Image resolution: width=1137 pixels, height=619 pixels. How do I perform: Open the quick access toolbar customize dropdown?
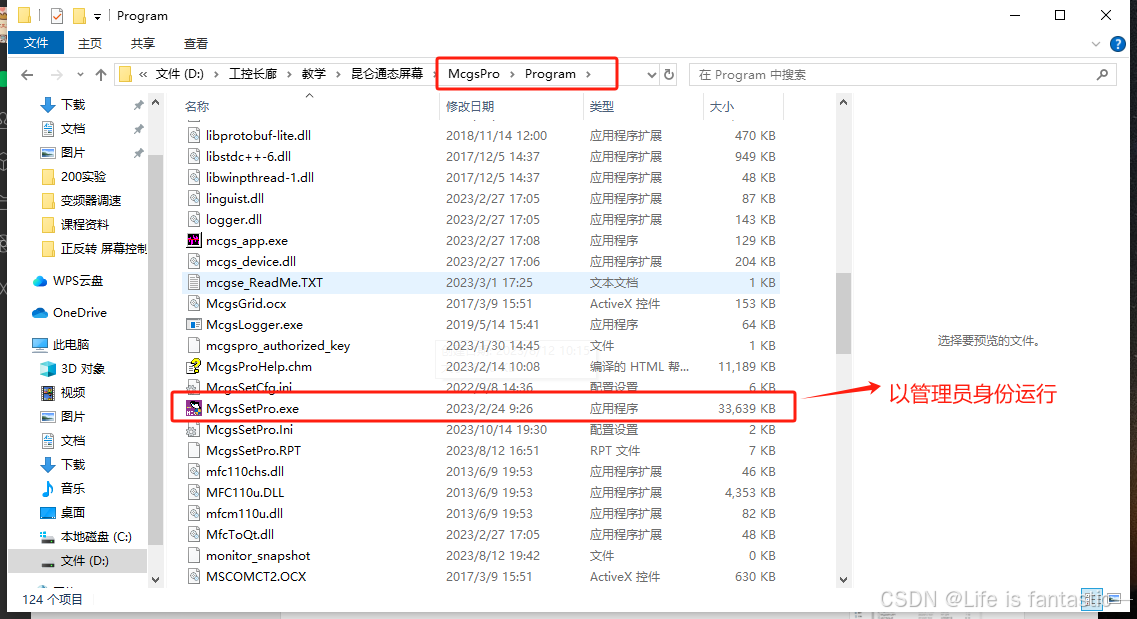tap(97, 16)
